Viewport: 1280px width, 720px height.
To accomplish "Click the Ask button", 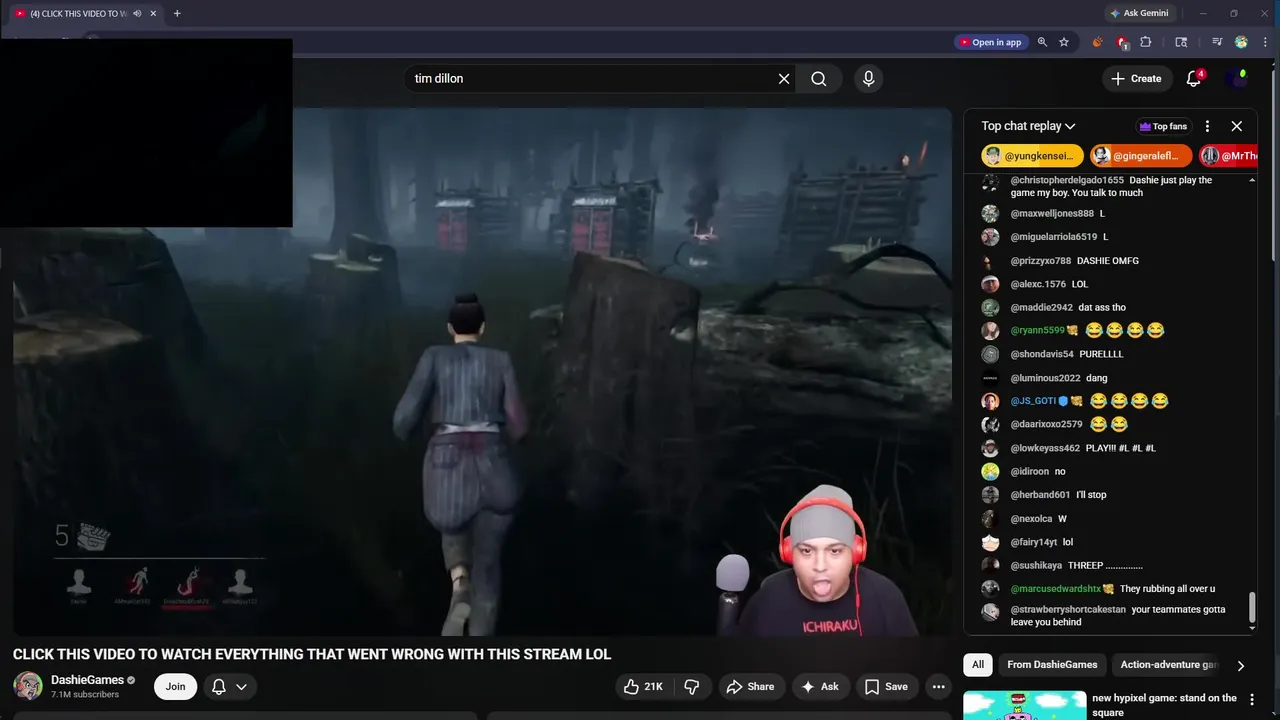I will pyautogui.click(x=820, y=686).
